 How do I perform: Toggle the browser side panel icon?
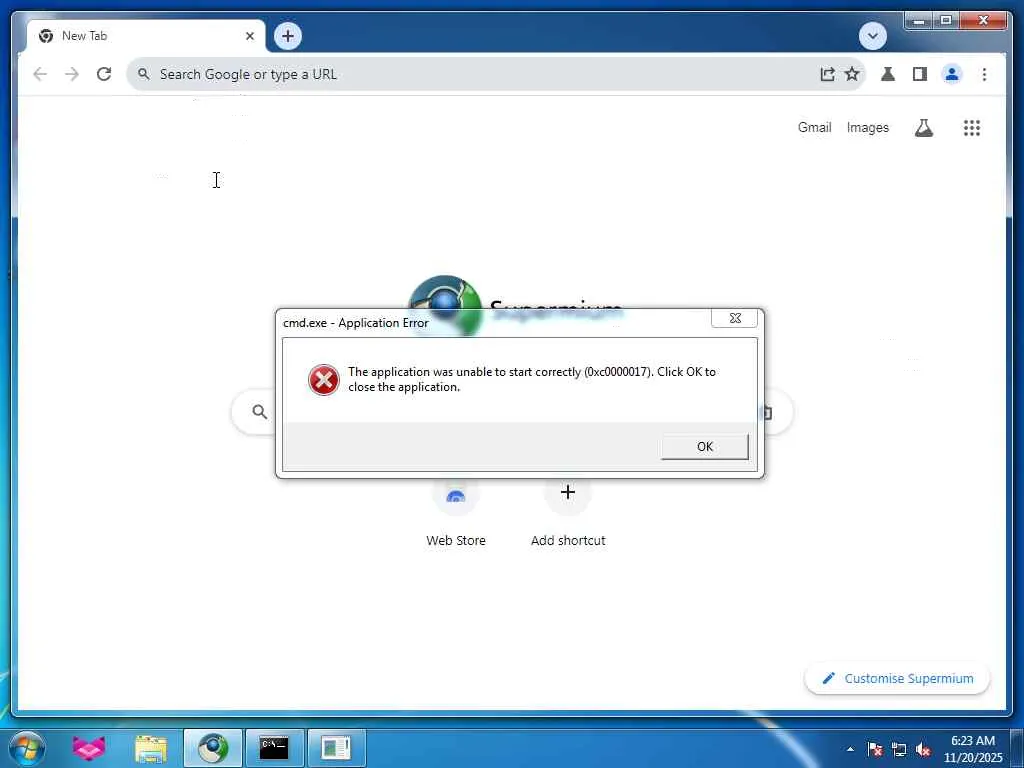pyautogui.click(x=920, y=74)
